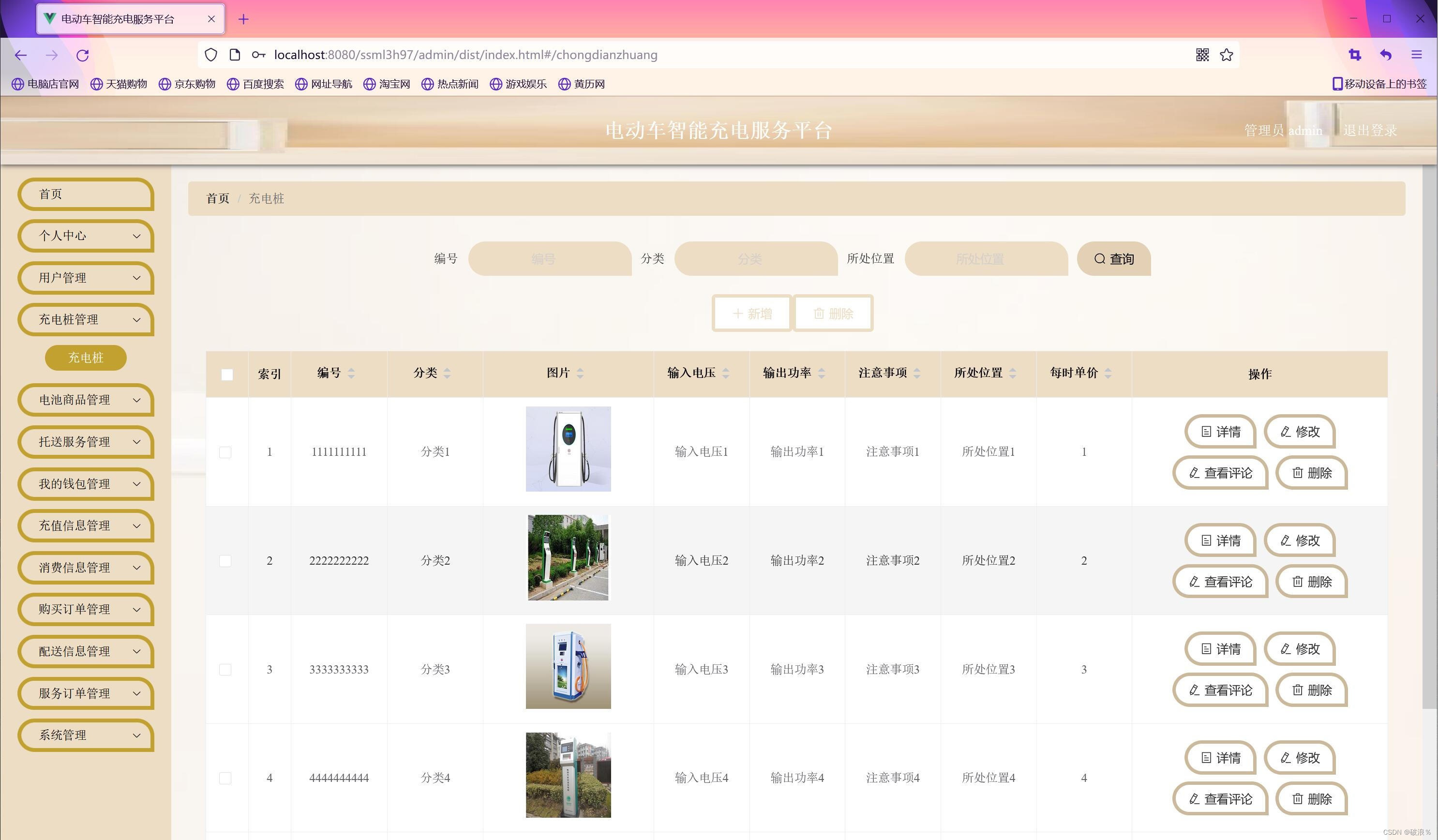
Task: Close the 电动车智能充电服务平台 tab
Action: tap(211, 19)
